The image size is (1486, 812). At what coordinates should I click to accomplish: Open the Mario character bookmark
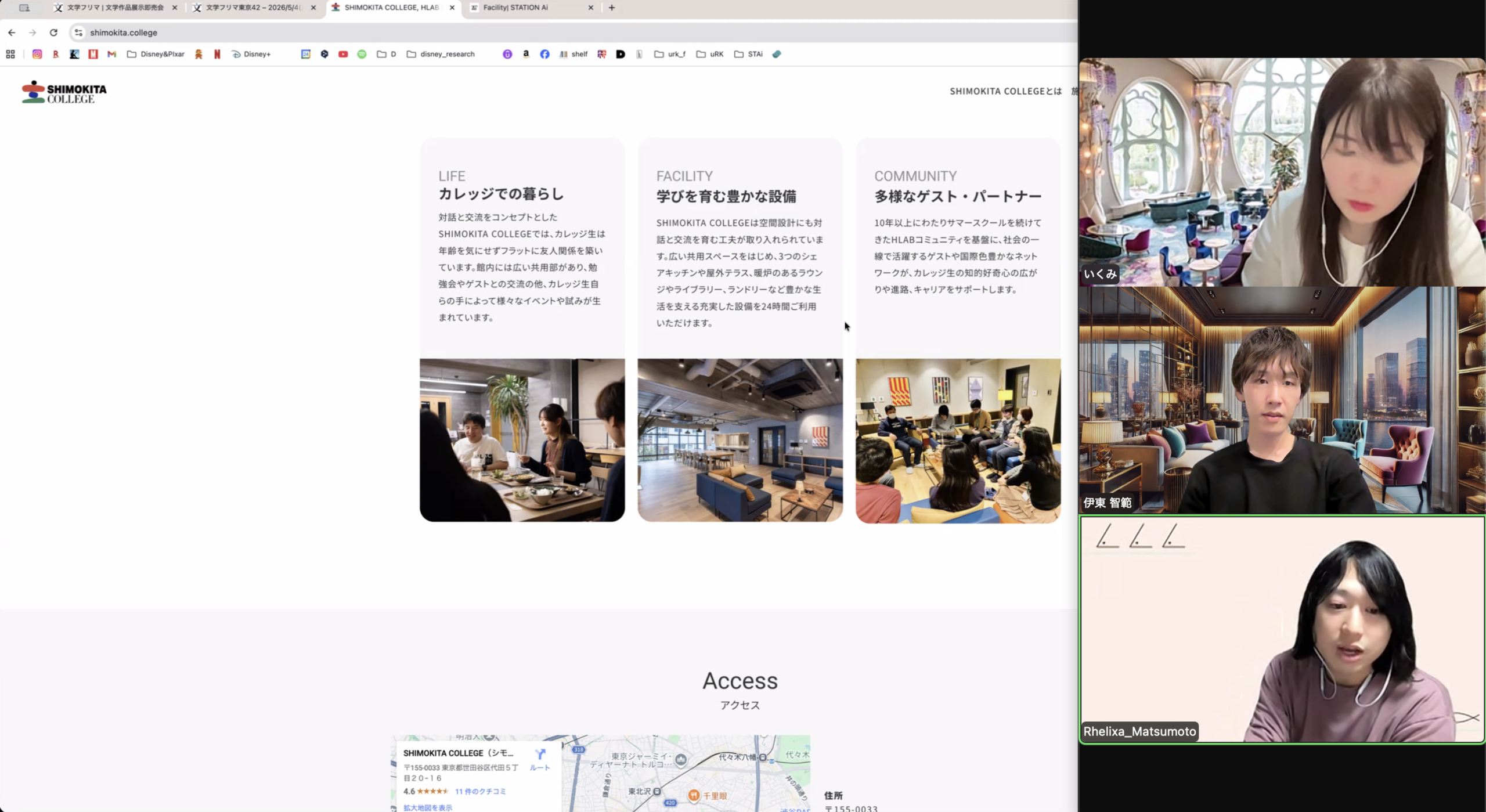(x=199, y=54)
